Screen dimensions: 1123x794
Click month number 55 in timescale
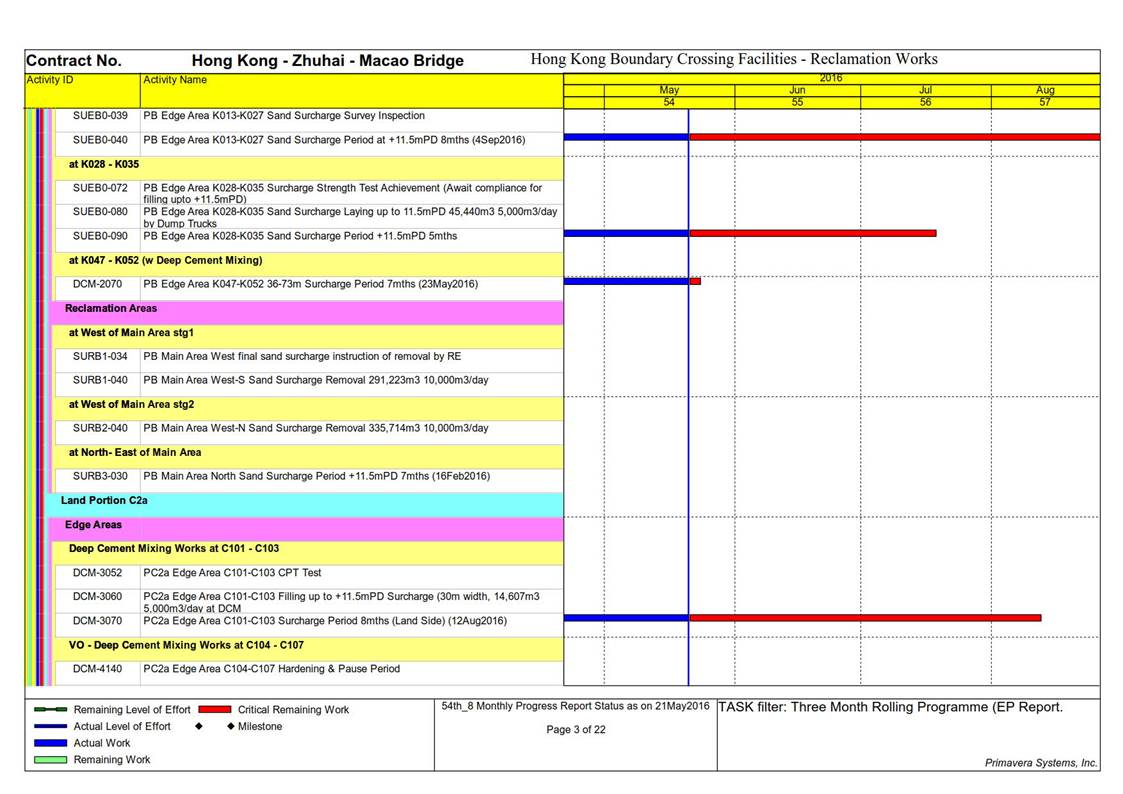tap(797, 102)
